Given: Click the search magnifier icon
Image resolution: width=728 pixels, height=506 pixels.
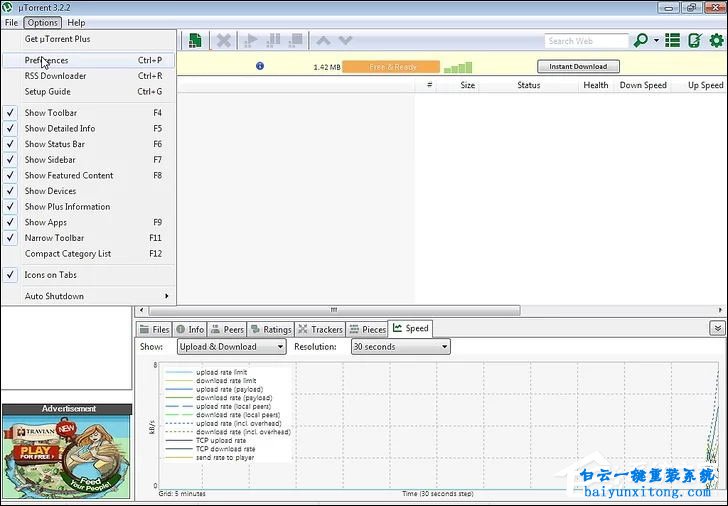Looking at the screenshot, I should point(641,41).
